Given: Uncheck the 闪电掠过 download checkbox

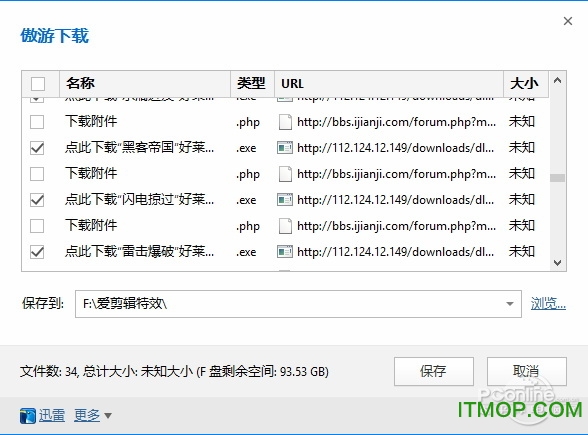Looking at the screenshot, I should [x=37, y=200].
